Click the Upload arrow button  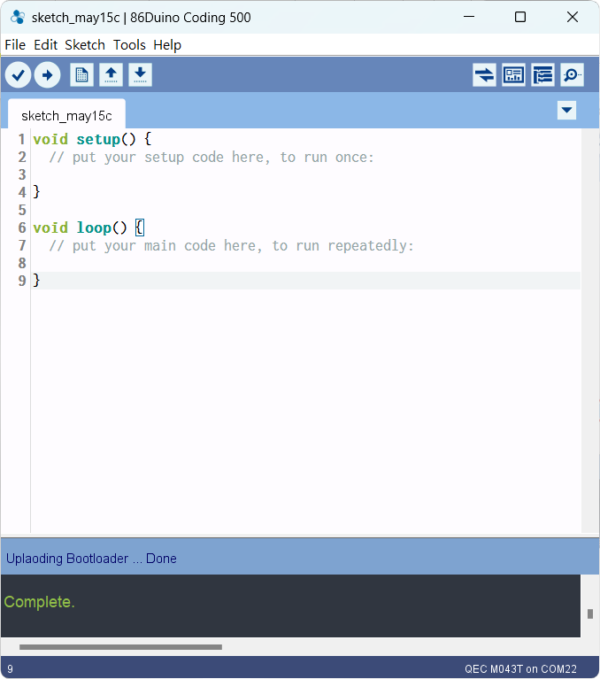[x=47, y=75]
